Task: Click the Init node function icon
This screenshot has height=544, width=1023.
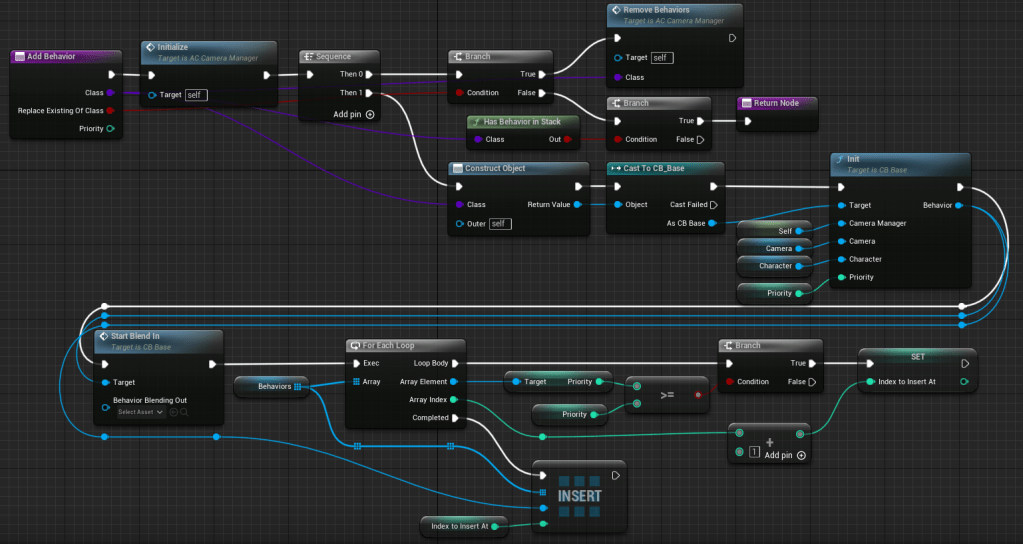Action: 839,159
